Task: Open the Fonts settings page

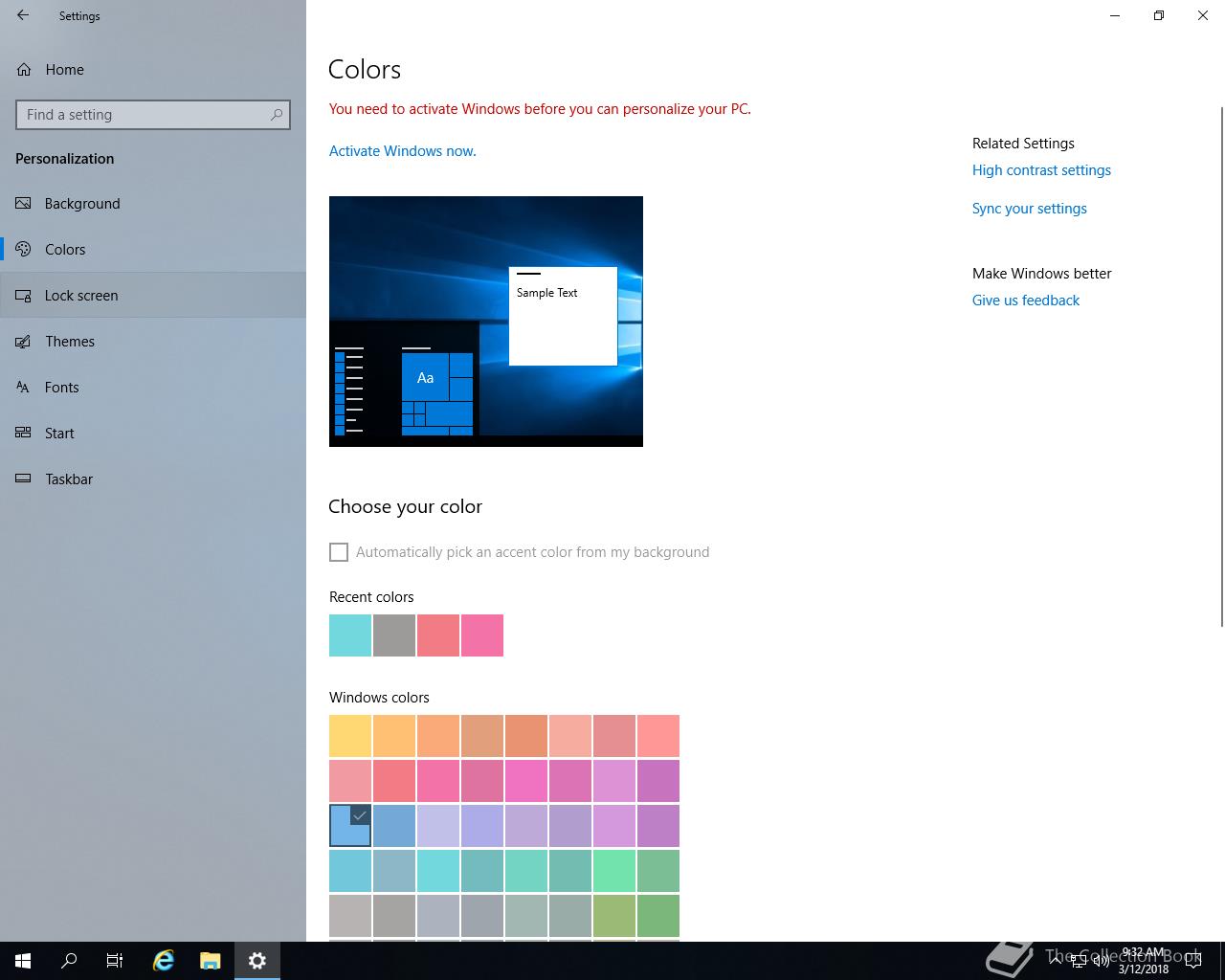Action: coord(153,388)
